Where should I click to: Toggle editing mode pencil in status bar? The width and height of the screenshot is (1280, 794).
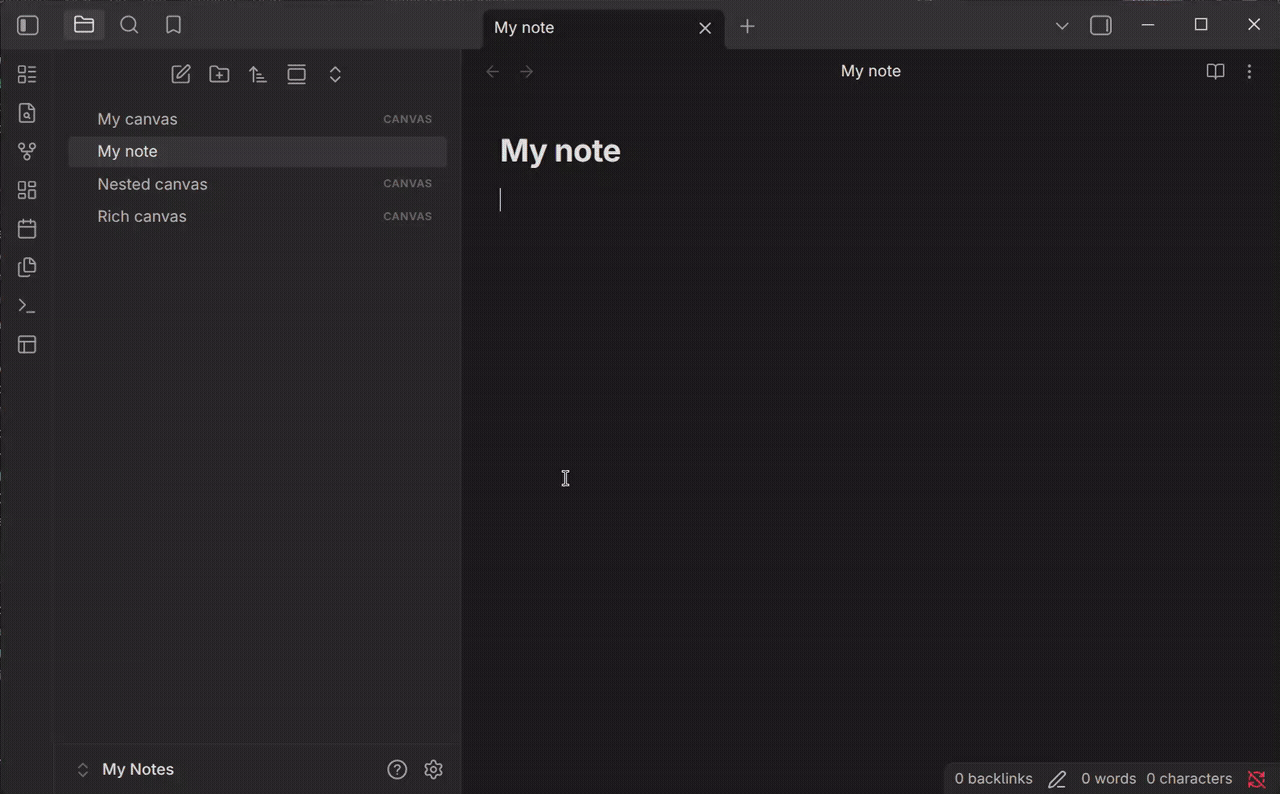click(x=1057, y=779)
